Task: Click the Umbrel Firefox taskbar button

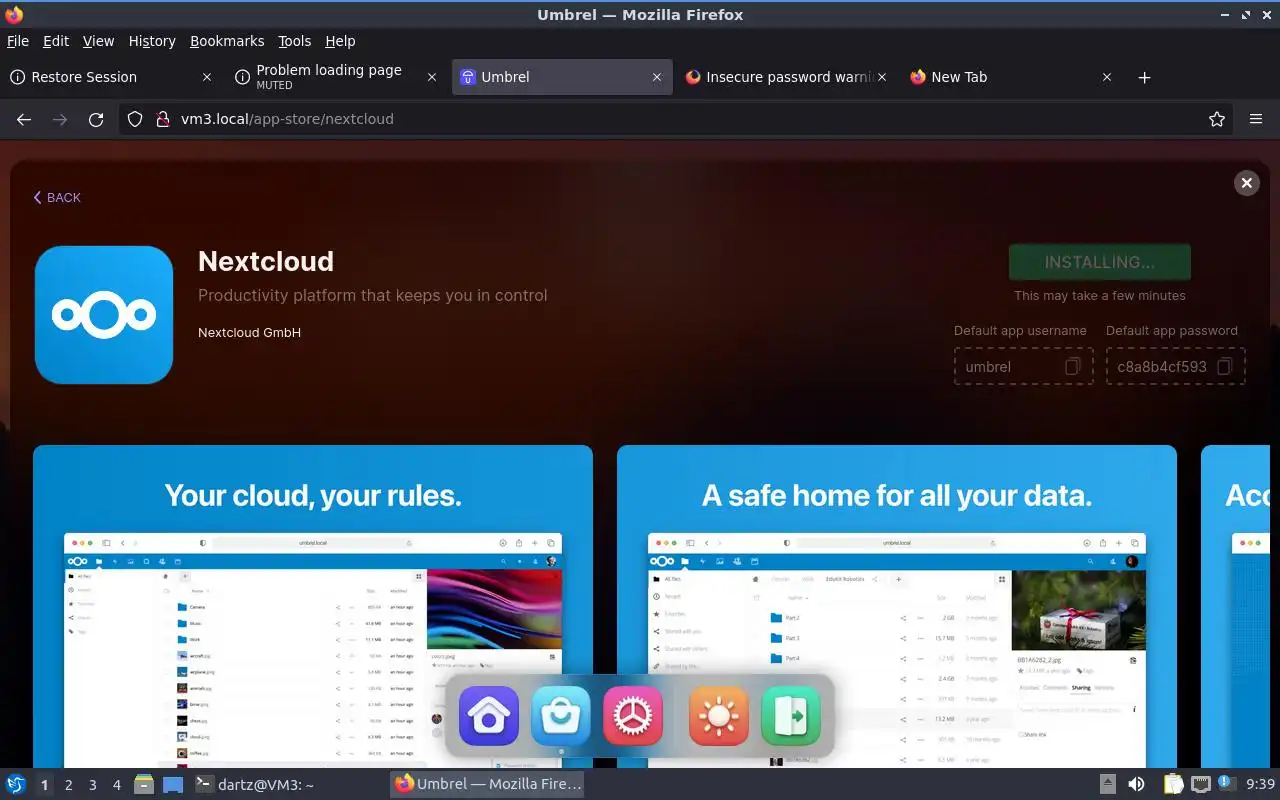Action: tap(487, 784)
